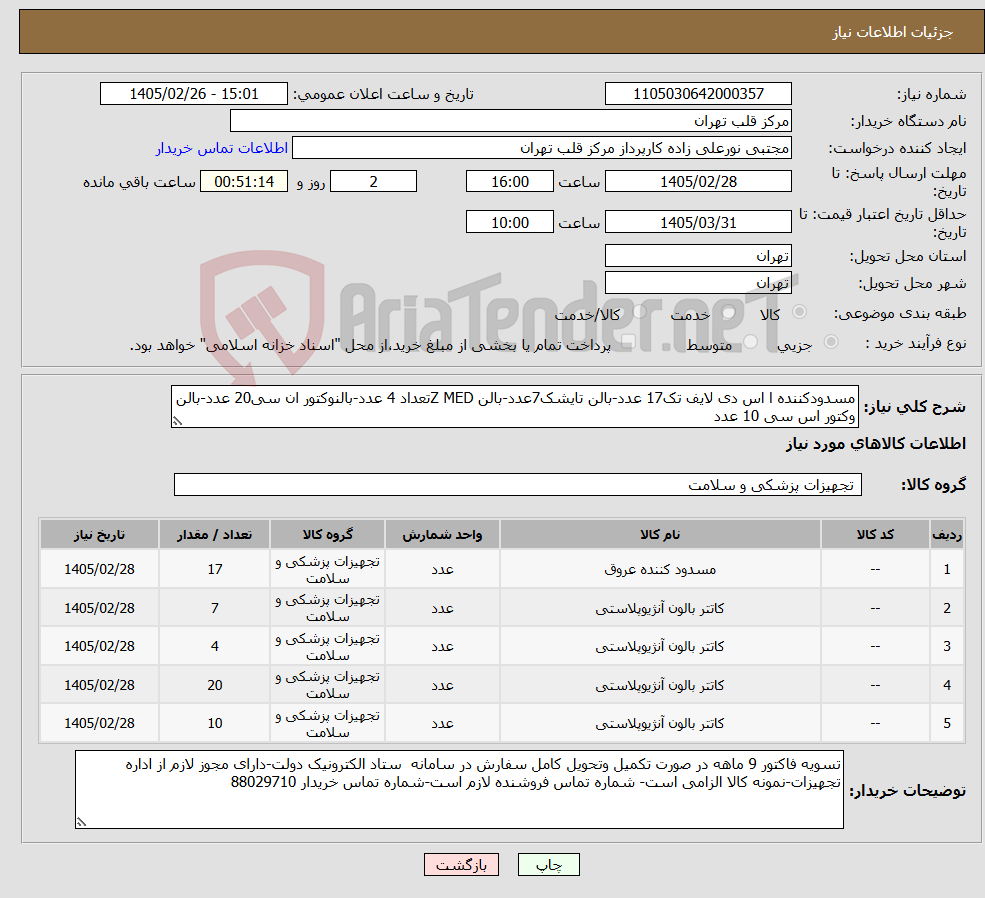Image resolution: width=985 pixels, height=898 pixels.
Task: Click the response deadline date 1405/02/28 field
Action: click(x=698, y=181)
